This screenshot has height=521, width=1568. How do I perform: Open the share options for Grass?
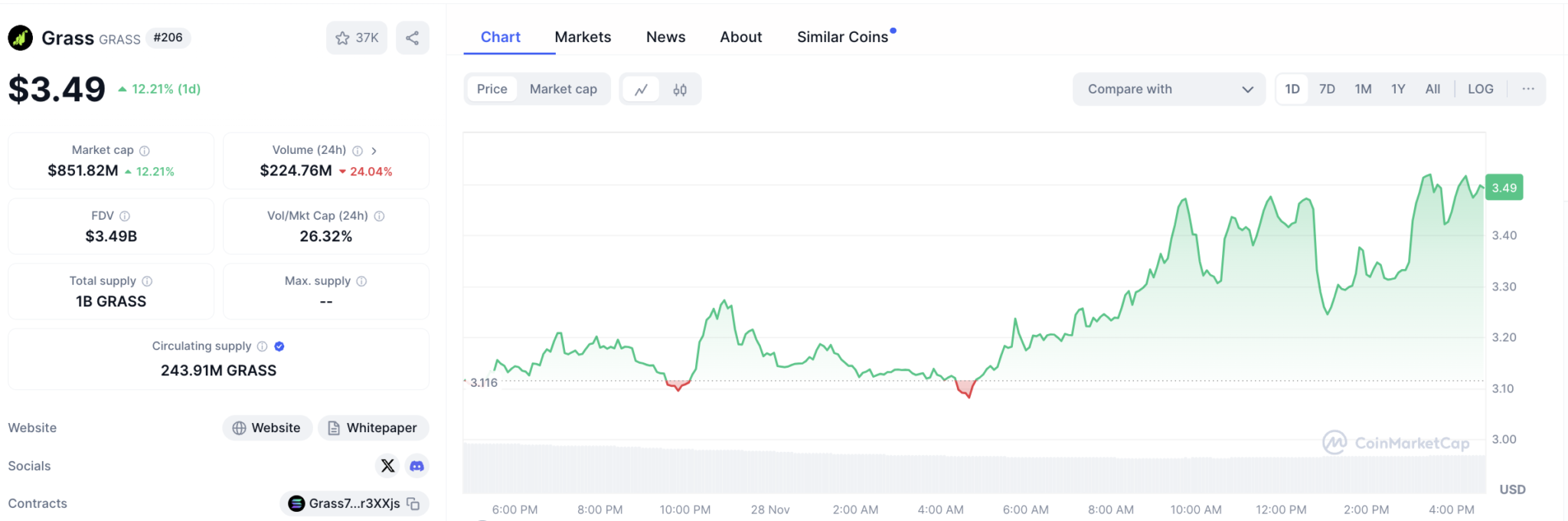click(x=412, y=37)
